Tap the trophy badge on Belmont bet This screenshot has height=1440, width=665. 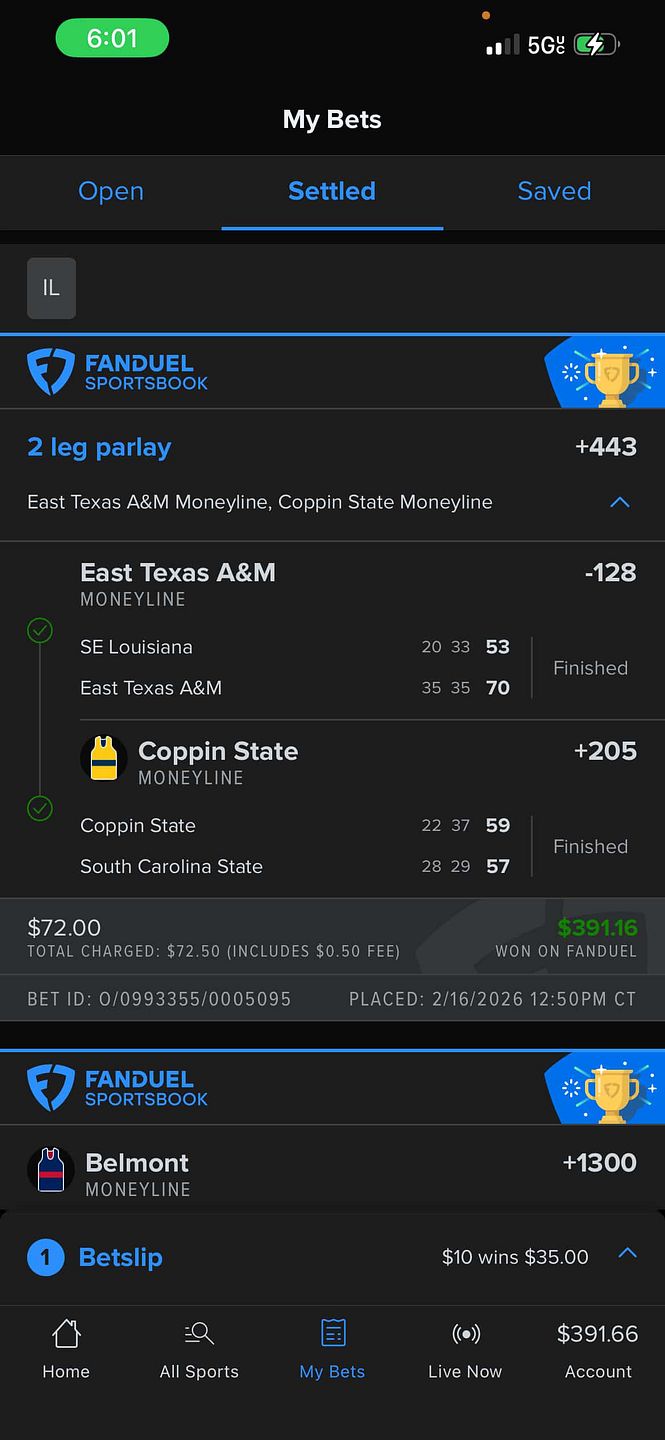pyautogui.click(x=605, y=1088)
